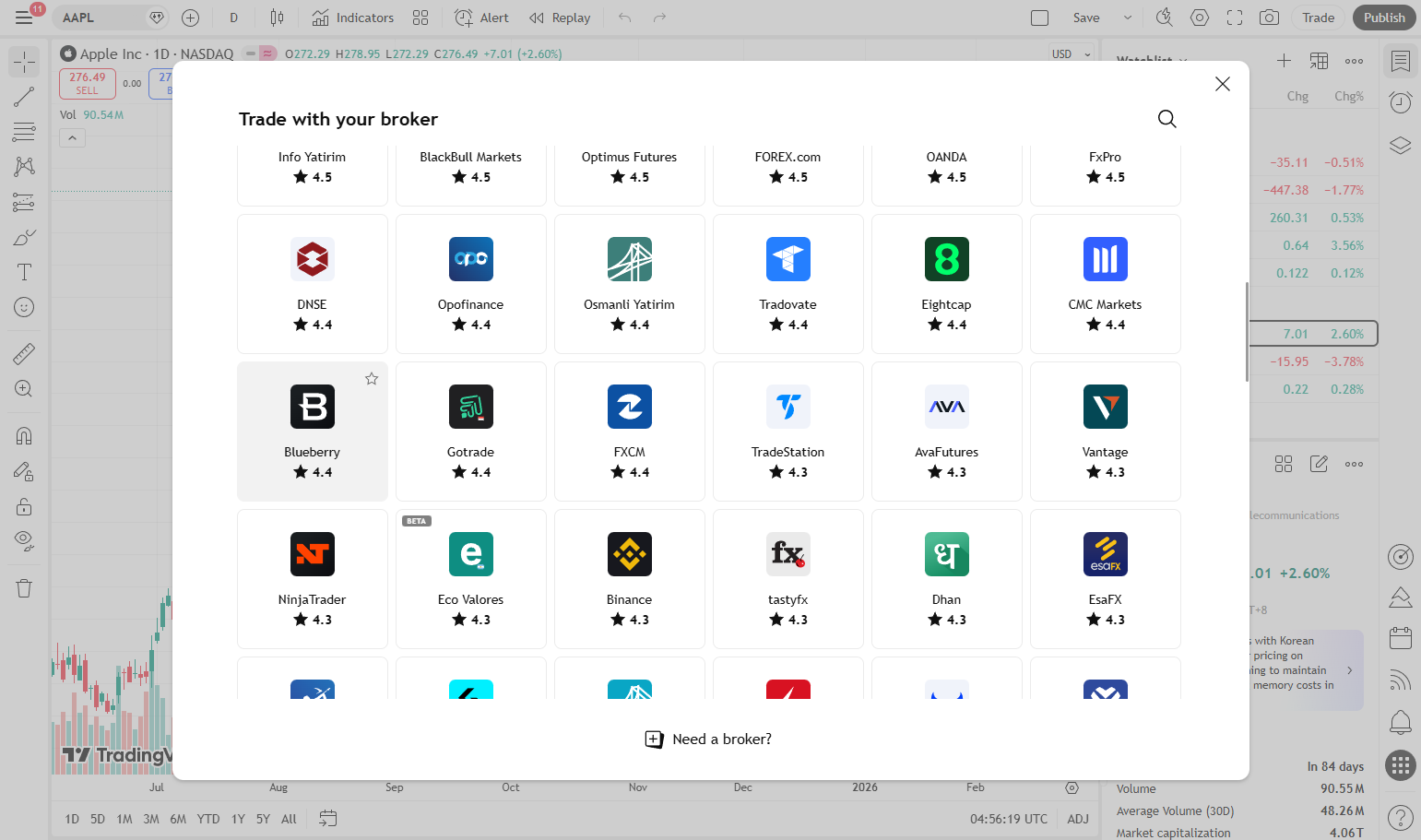Select Vantage broker

click(x=1105, y=432)
